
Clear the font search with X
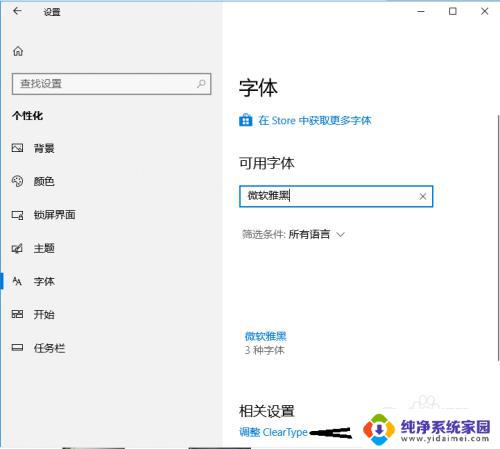pyautogui.click(x=423, y=196)
